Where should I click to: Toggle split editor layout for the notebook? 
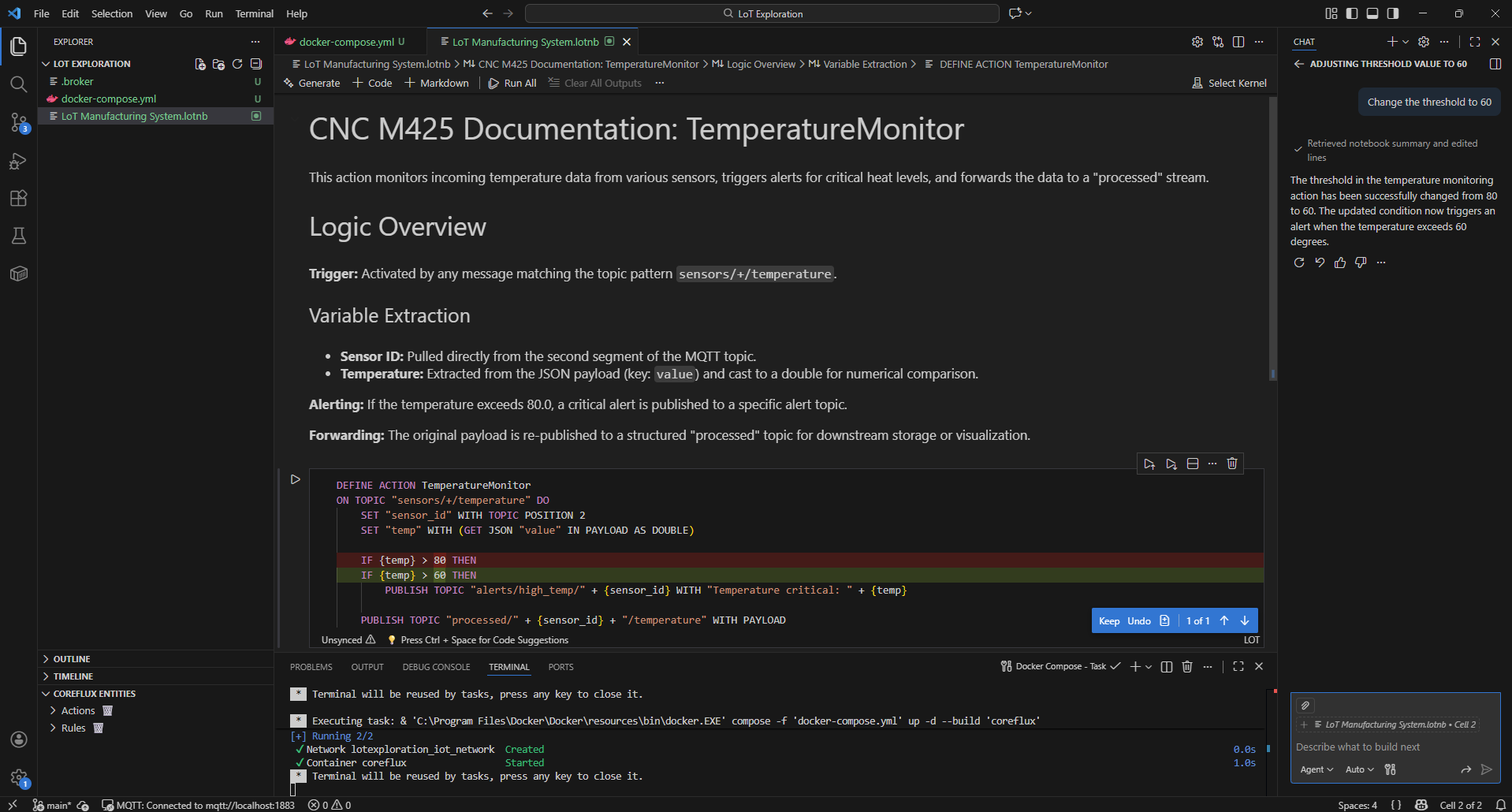tap(1238, 41)
